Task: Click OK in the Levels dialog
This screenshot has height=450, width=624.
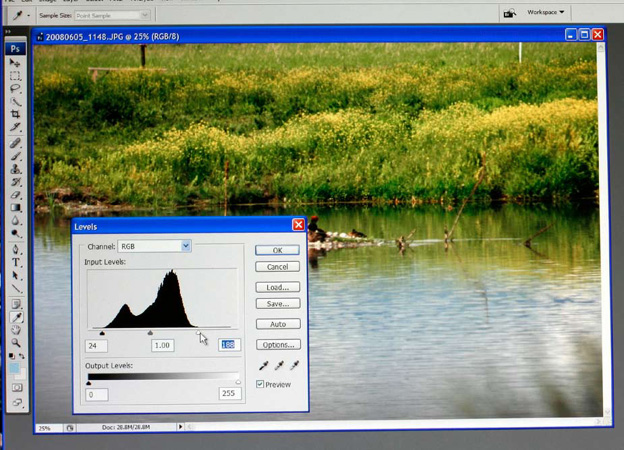Action: [277, 250]
